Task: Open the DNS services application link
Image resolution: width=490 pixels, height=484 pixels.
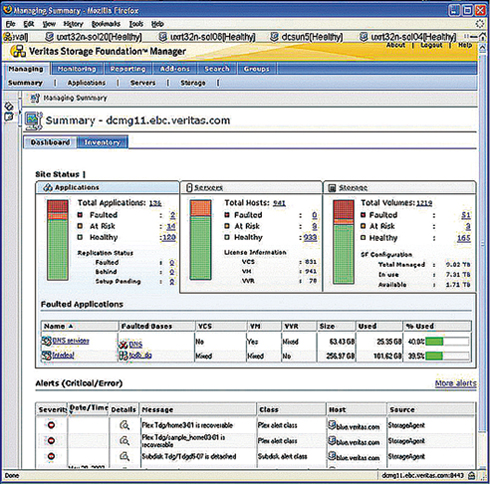Action: [x=71, y=341]
